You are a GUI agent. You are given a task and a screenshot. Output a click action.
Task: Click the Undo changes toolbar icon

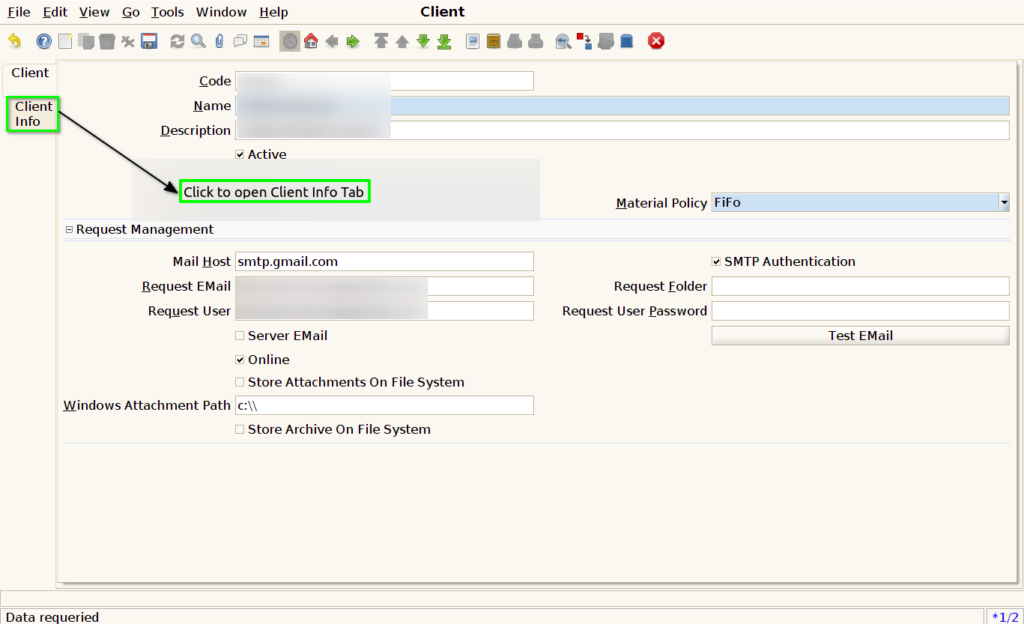pyautogui.click(x=14, y=41)
